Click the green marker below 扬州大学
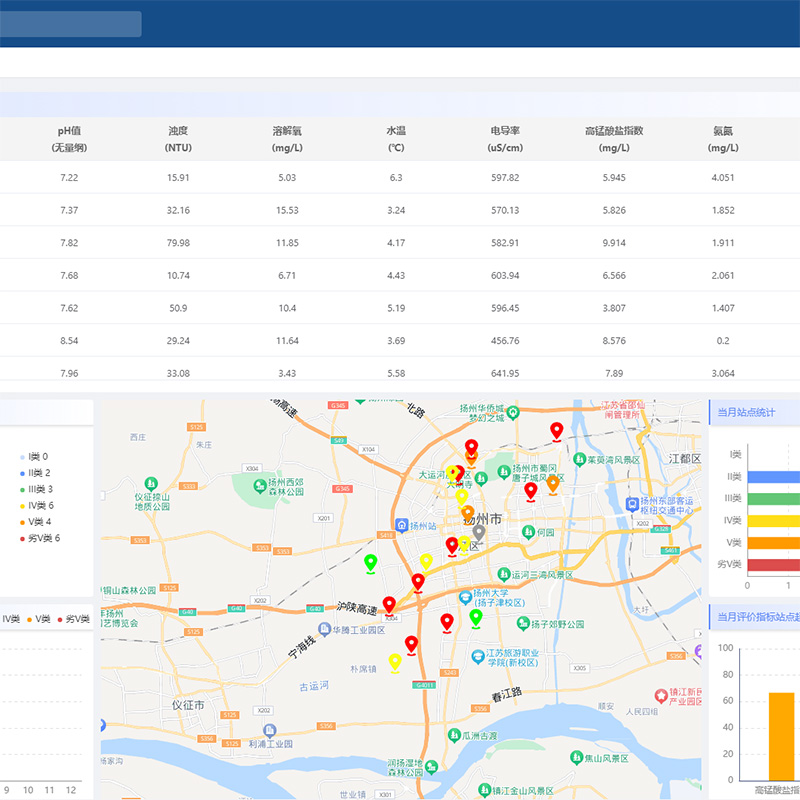Screen dimensions: 800x800 click(476, 618)
